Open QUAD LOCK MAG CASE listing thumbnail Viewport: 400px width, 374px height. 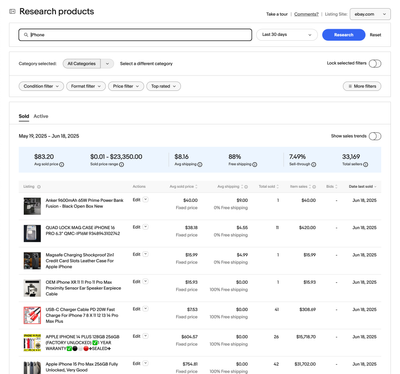pos(32,233)
